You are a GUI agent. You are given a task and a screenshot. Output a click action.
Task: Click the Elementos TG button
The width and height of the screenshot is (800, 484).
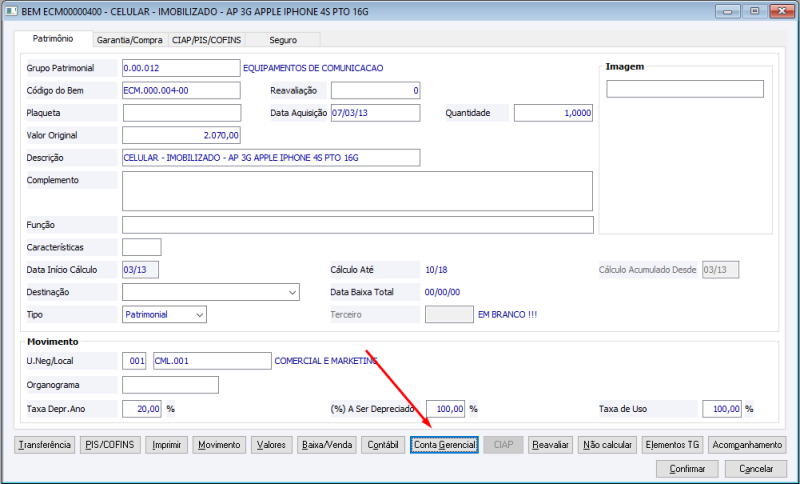pos(672,445)
